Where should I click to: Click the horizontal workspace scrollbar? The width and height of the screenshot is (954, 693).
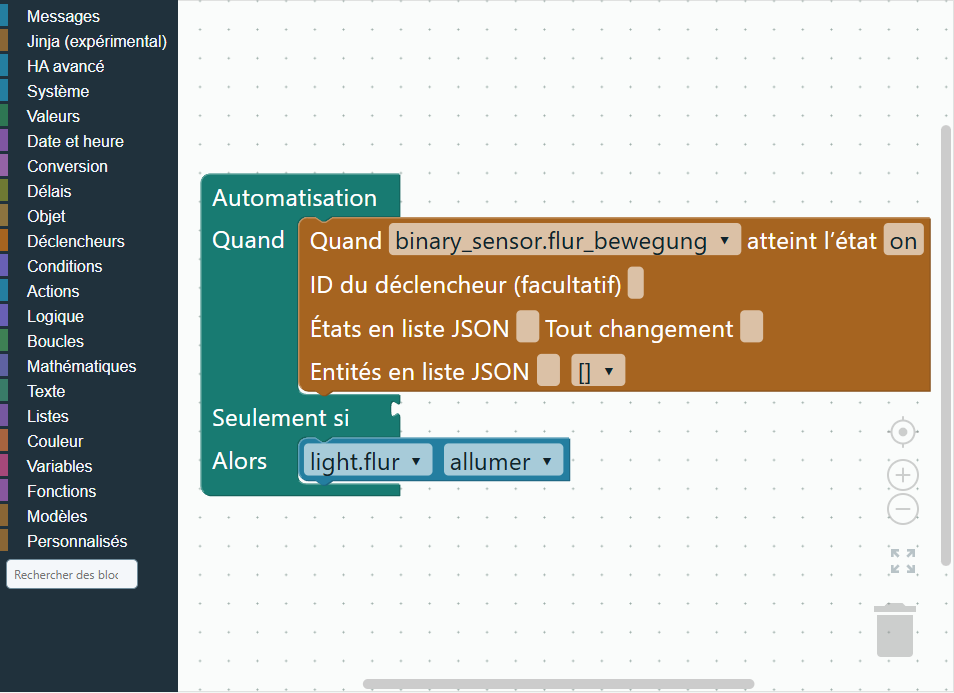coord(559,684)
